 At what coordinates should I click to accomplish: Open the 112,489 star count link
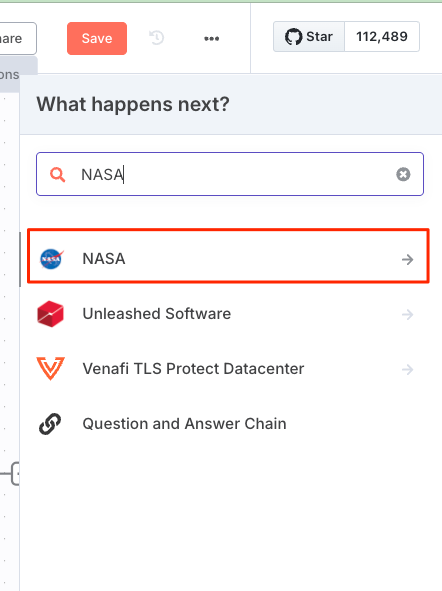tap(382, 37)
